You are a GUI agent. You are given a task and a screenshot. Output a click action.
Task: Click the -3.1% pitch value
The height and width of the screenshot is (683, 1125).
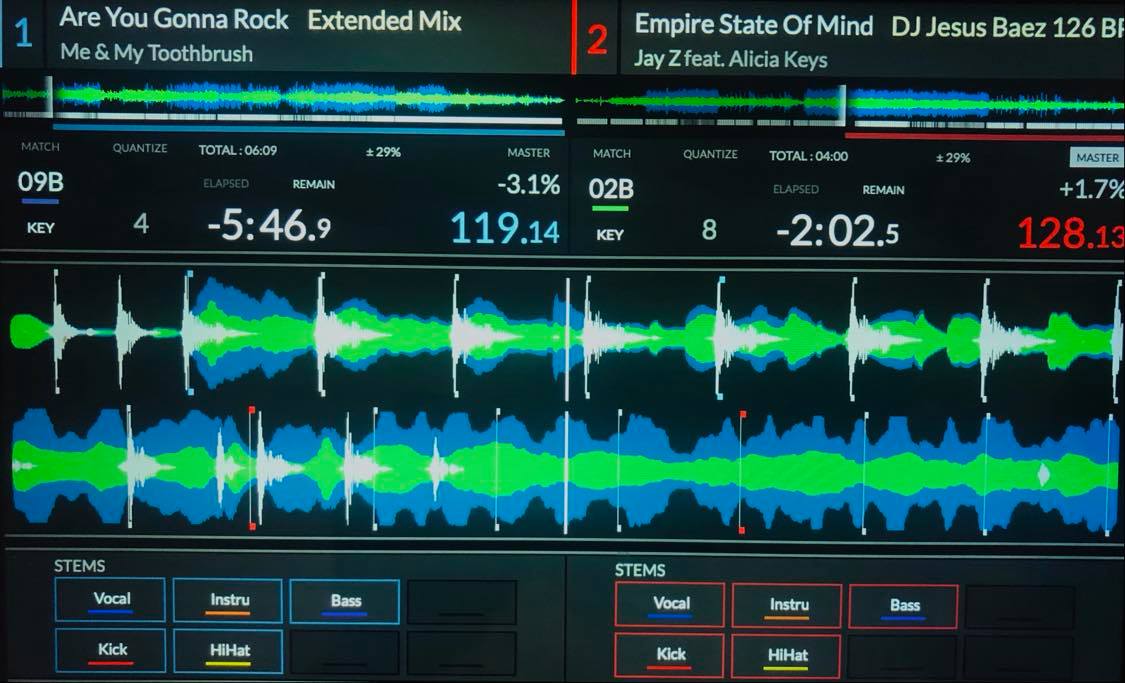point(529,185)
